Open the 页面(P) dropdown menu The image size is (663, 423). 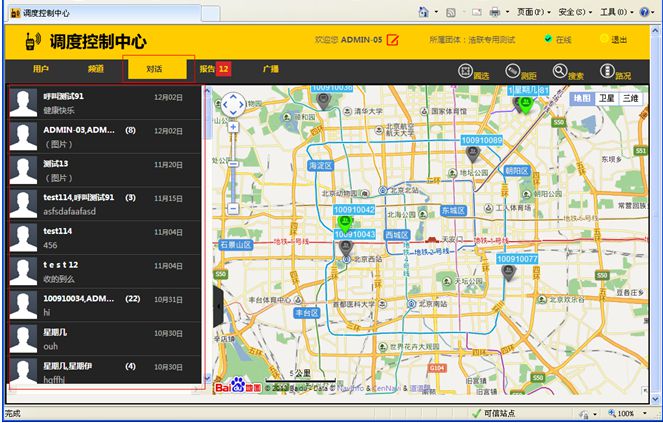(534, 12)
